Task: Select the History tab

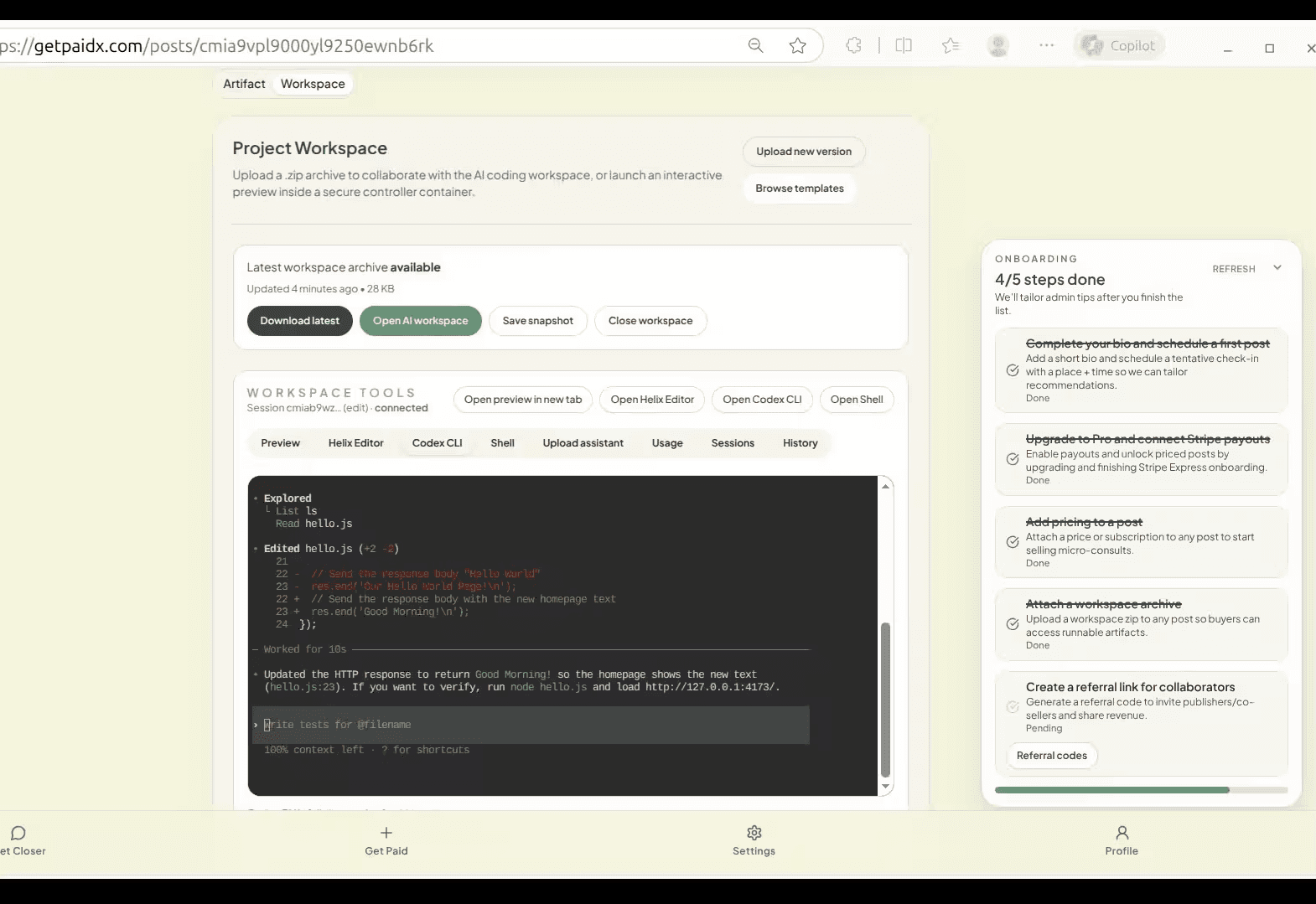Action: tap(800, 443)
